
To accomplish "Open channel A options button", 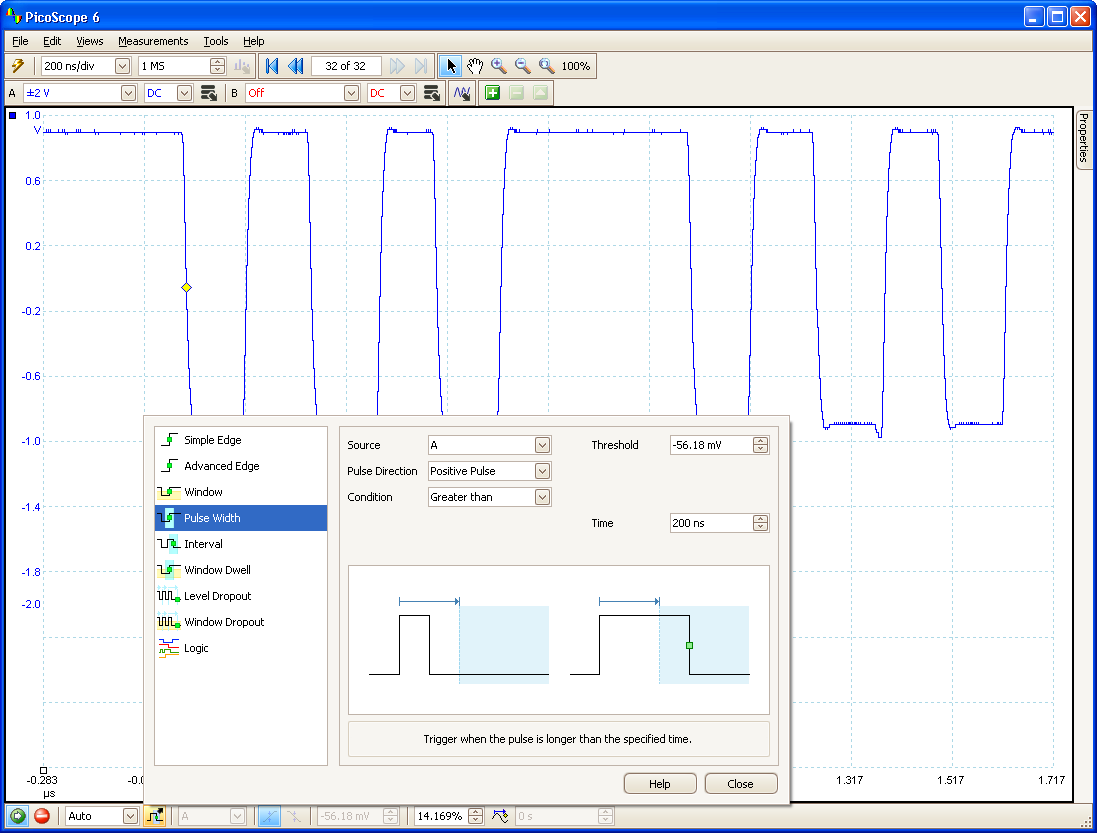I will (x=209, y=93).
